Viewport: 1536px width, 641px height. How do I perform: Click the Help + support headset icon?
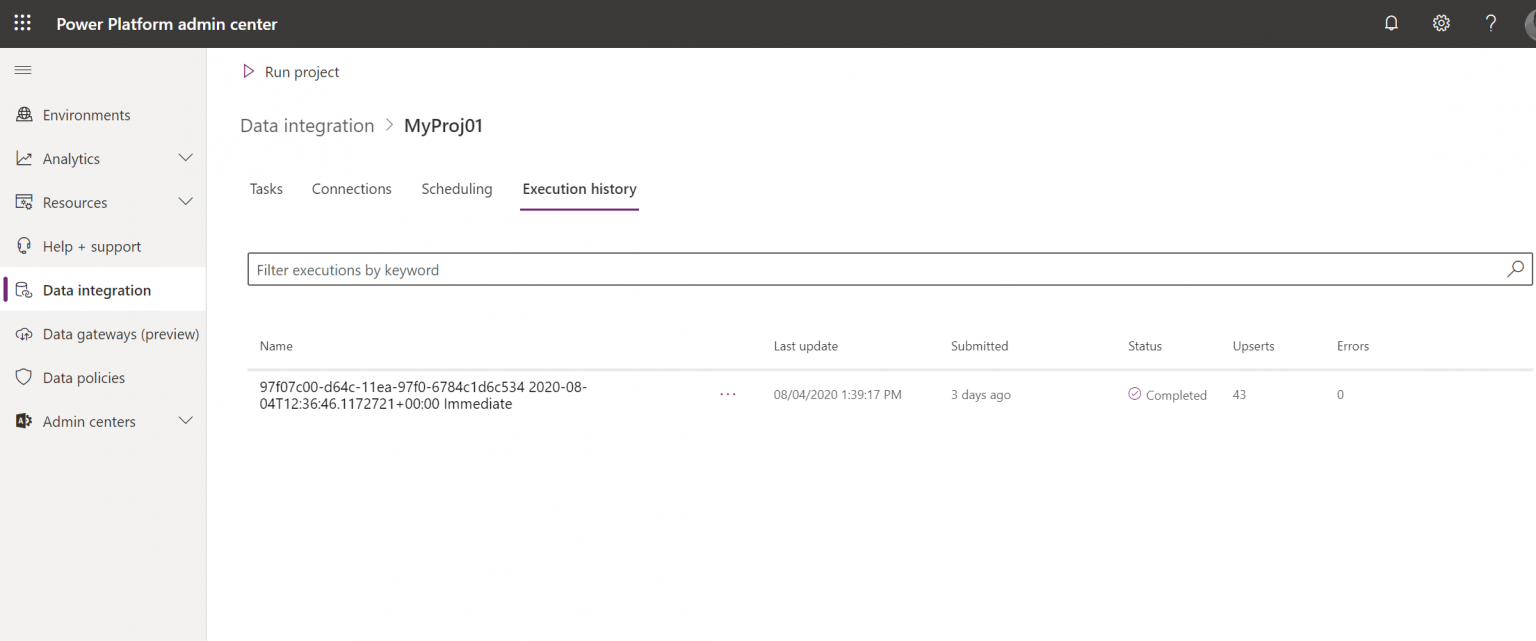(22, 246)
